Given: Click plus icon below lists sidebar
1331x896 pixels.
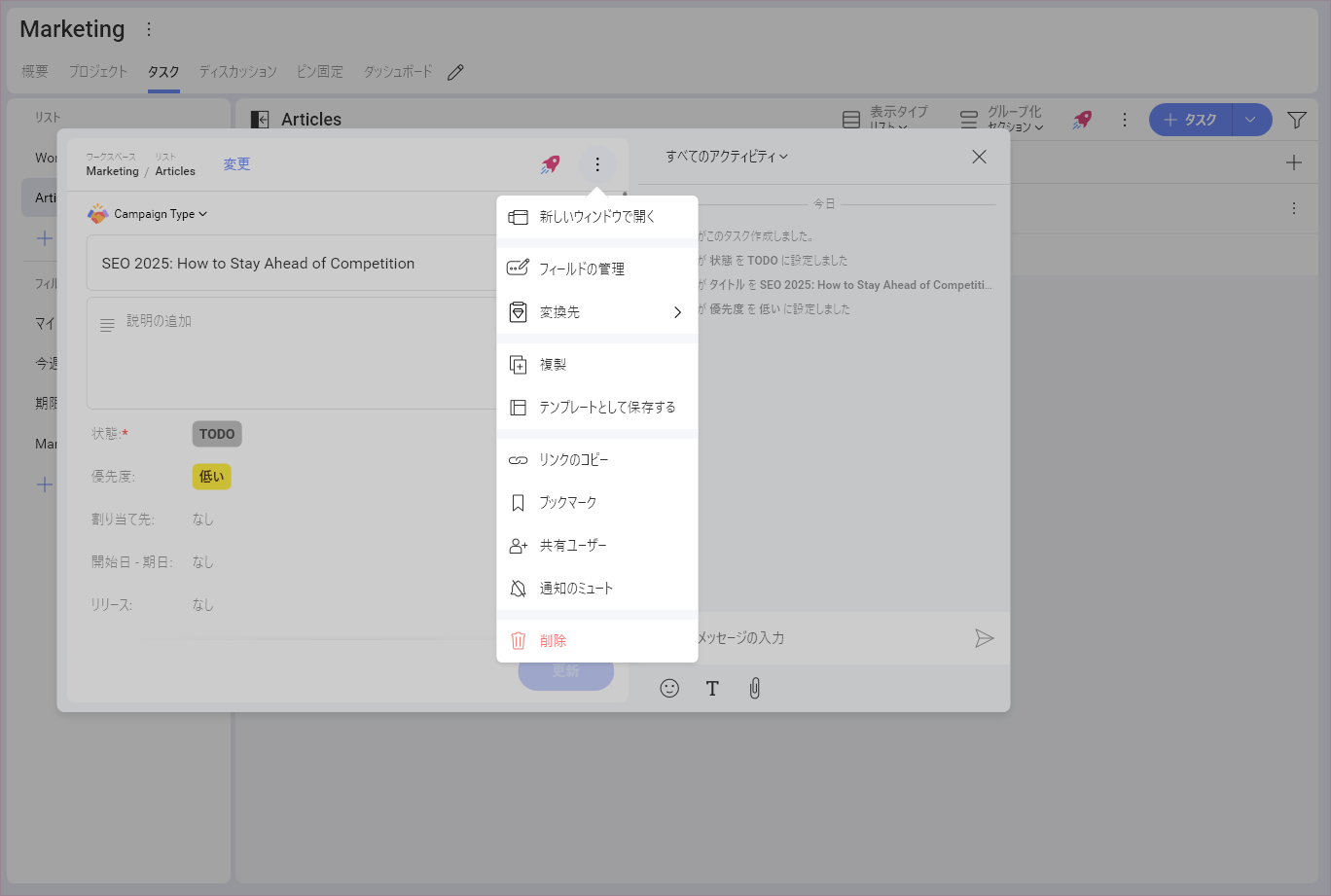Looking at the screenshot, I should click(x=45, y=237).
